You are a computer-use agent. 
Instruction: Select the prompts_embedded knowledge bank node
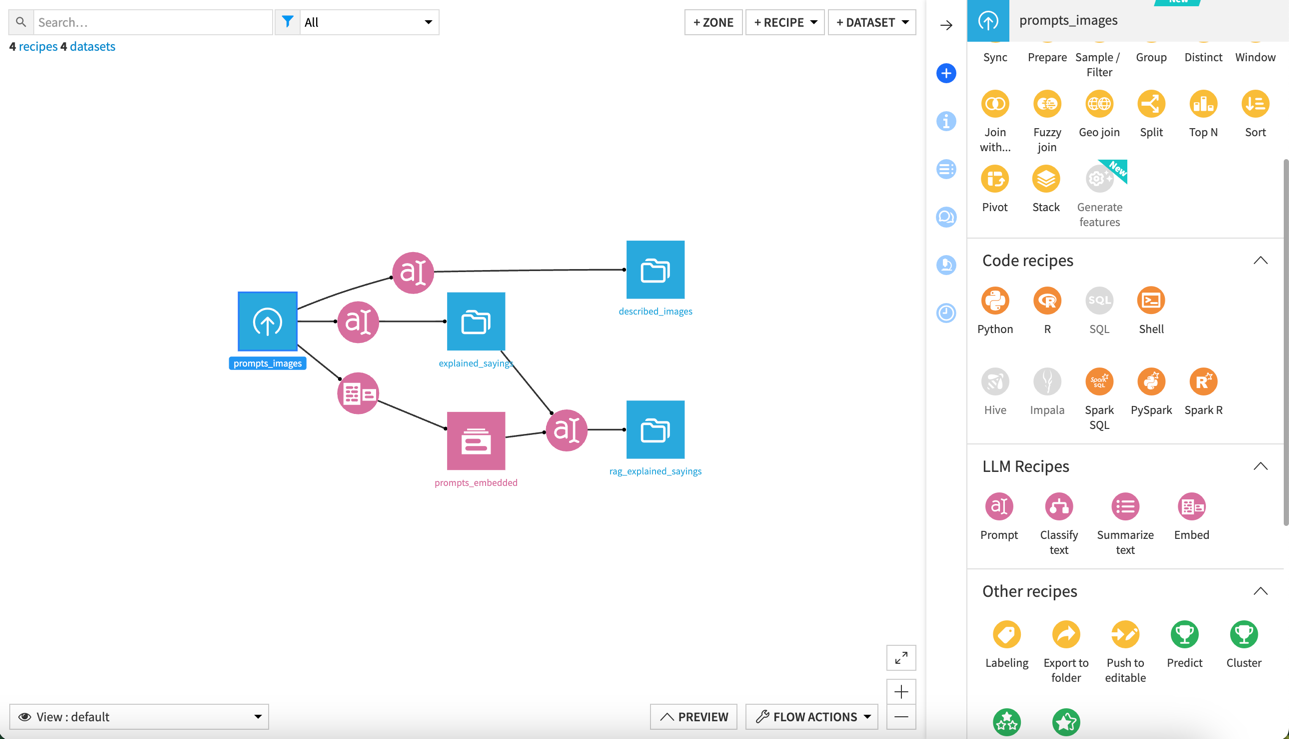point(476,441)
